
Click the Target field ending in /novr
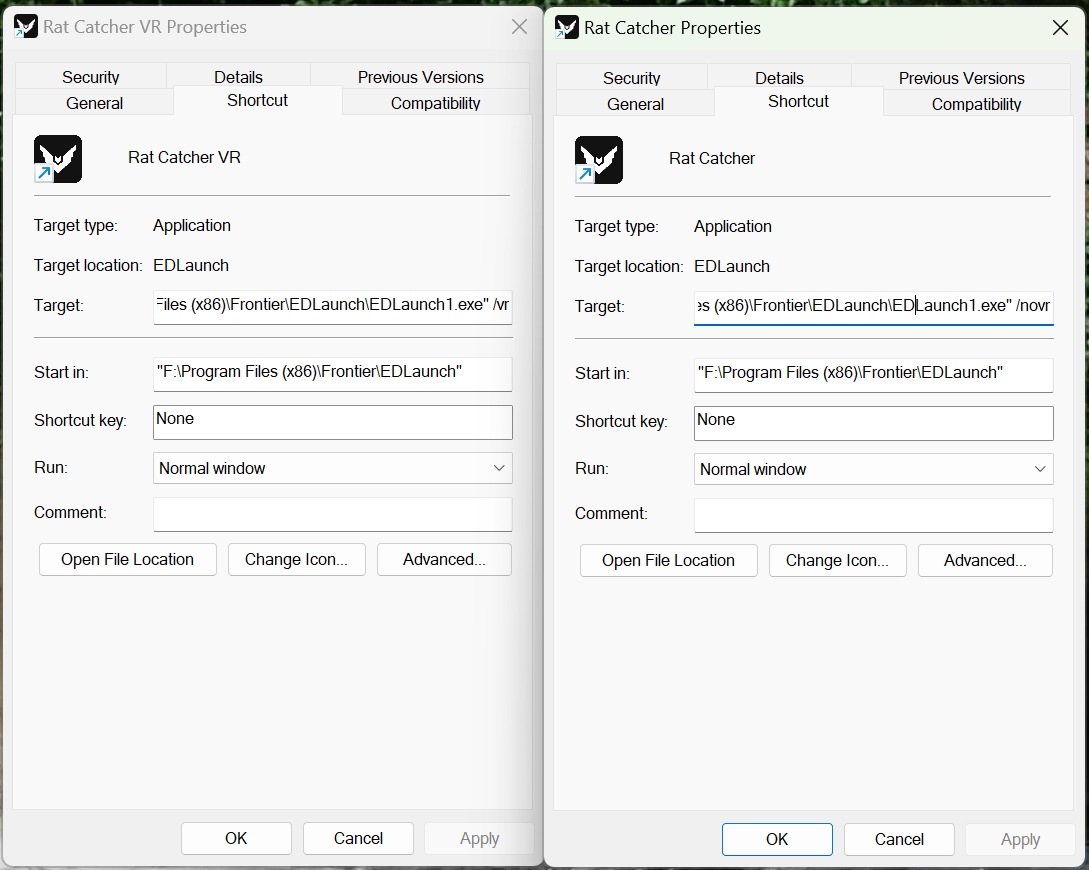pos(874,308)
